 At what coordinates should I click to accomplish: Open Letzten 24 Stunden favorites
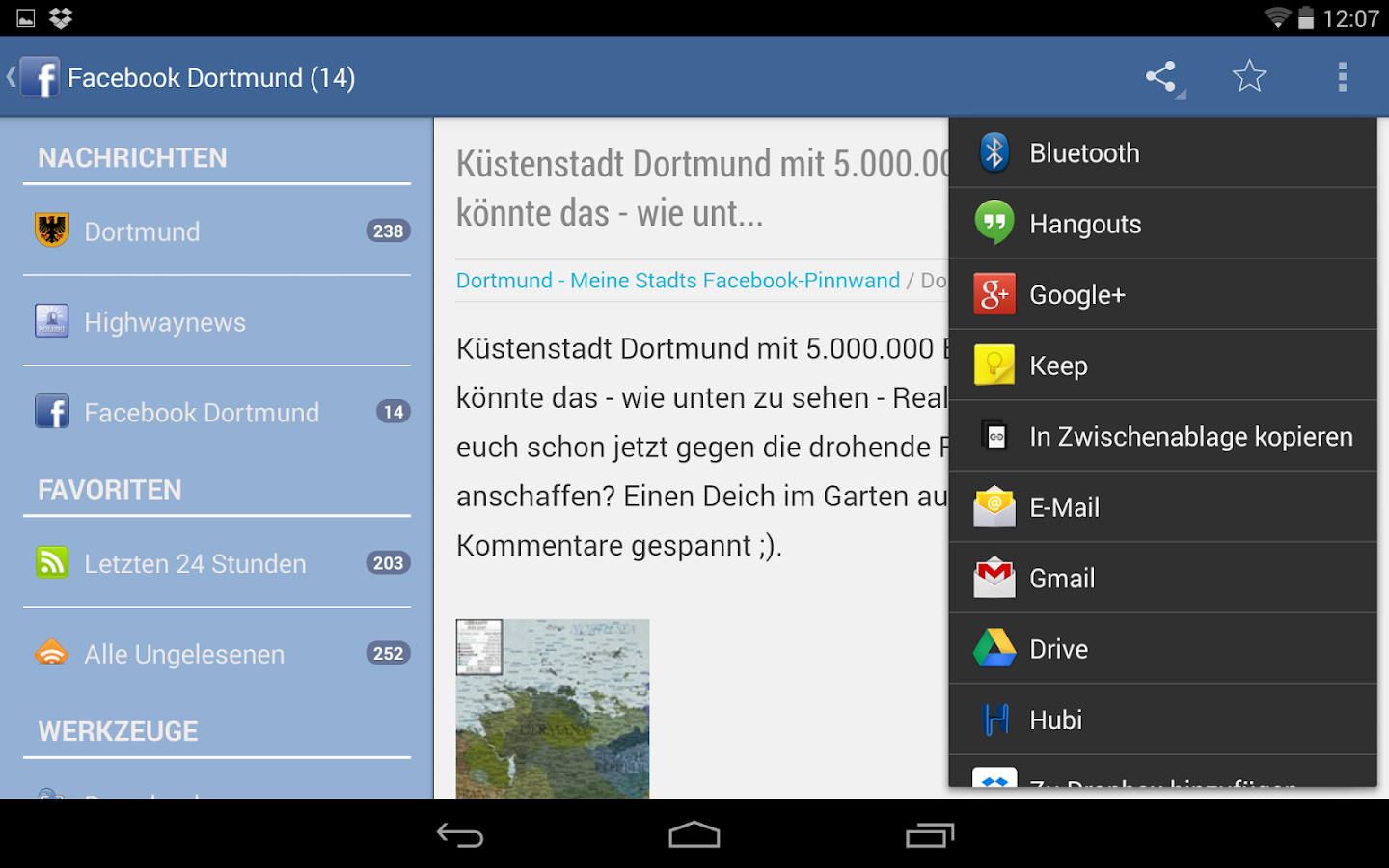(x=217, y=562)
